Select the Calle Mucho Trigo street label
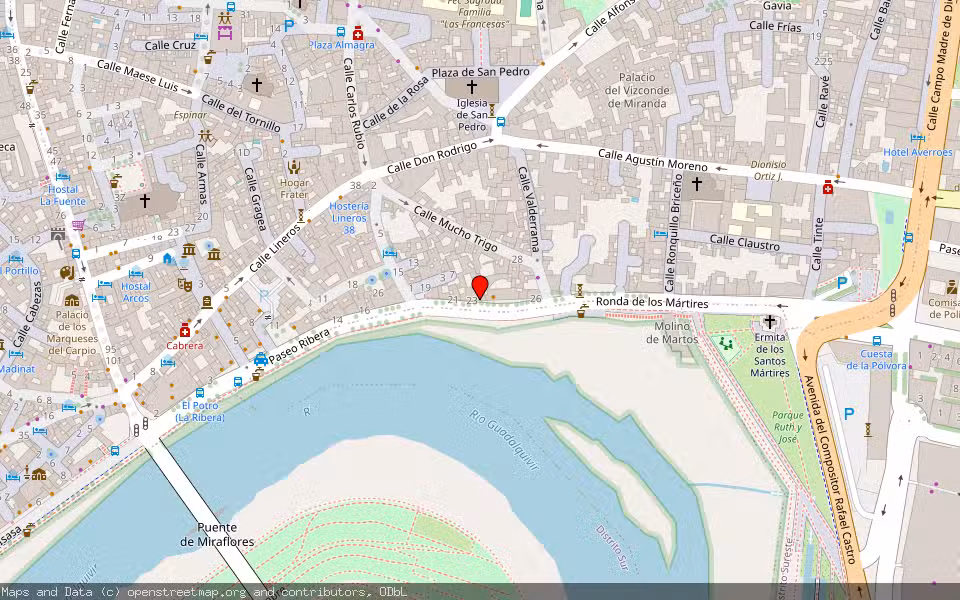 coord(455,228)
